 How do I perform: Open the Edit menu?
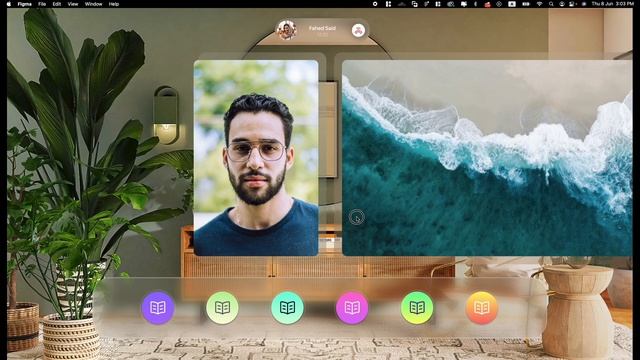57,4
